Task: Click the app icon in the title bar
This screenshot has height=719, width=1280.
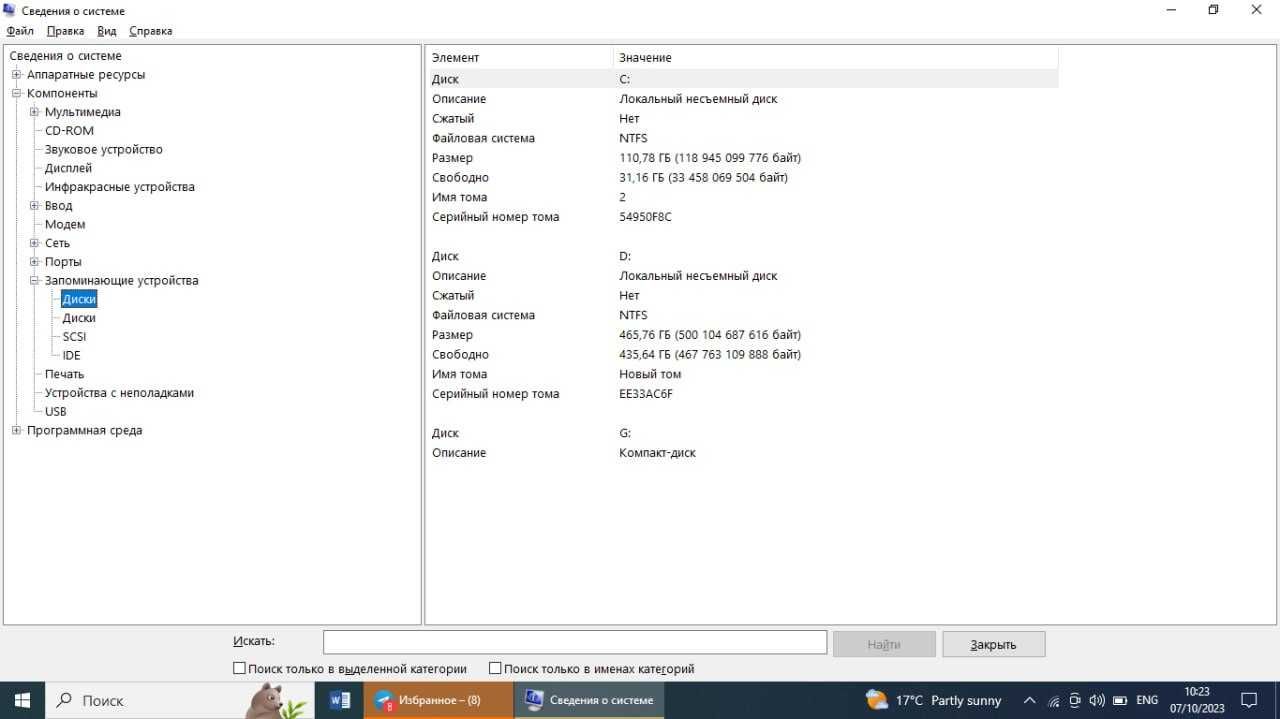Action: point(10,10)
